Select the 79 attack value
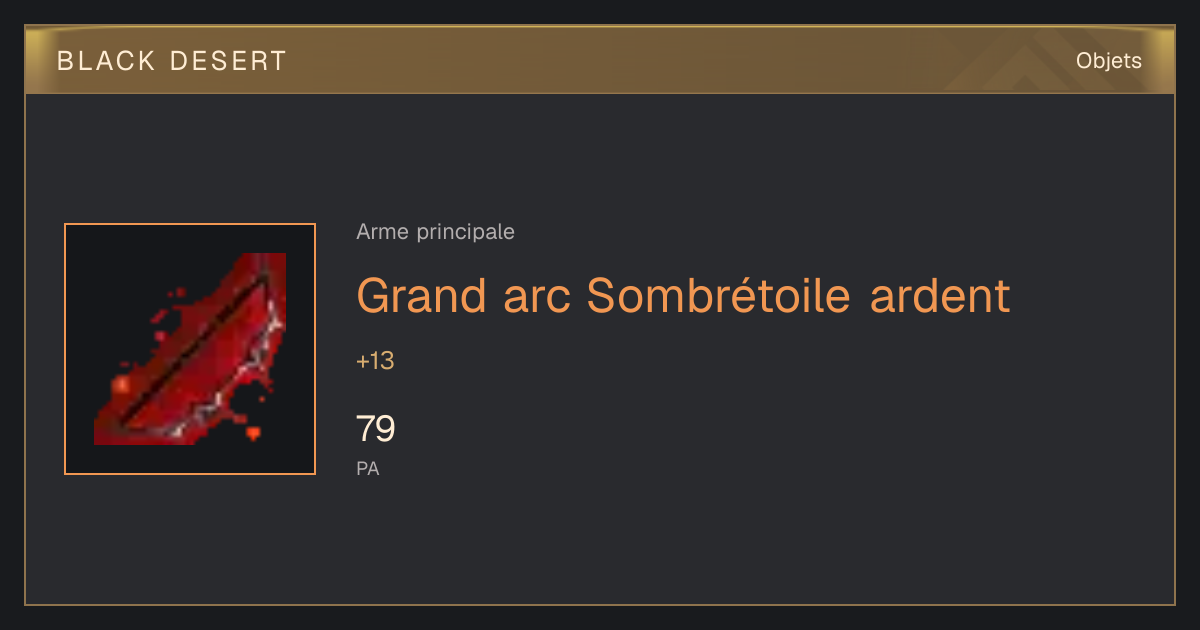 [376, 429]
